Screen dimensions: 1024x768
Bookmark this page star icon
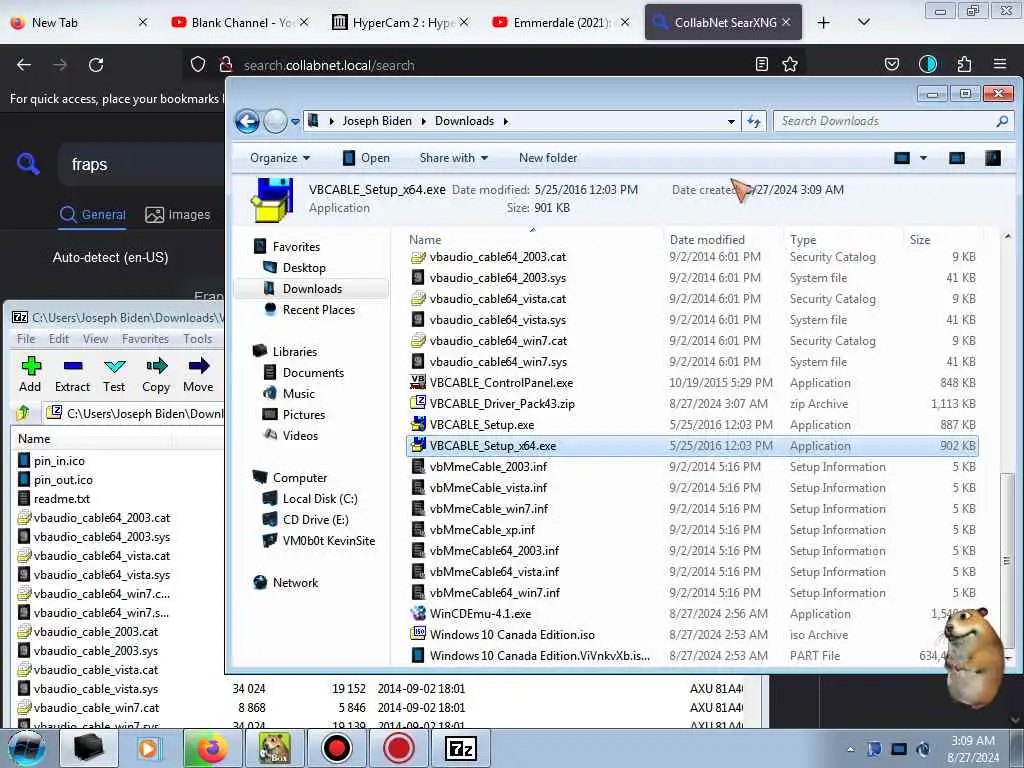(x=790, y=64)
